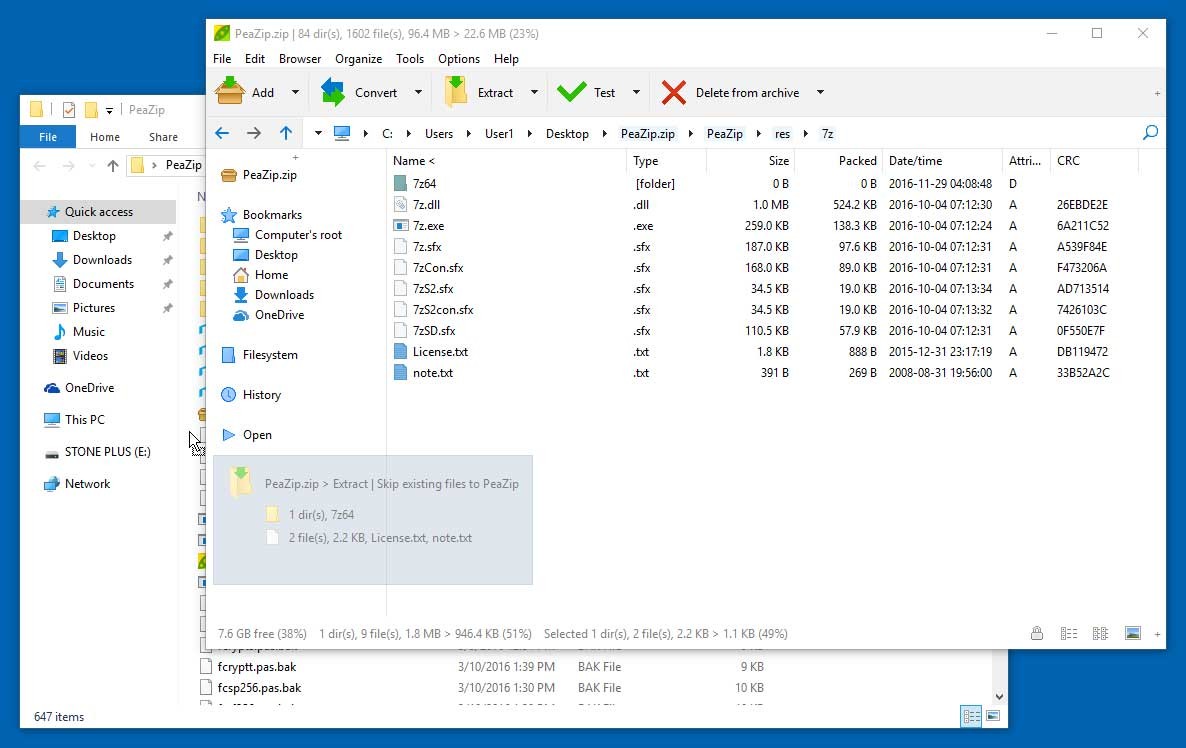Switch to tree-structured browsing view
Image resolution: width=1186 pixels, height=748 pixels.
[1101, 633]
